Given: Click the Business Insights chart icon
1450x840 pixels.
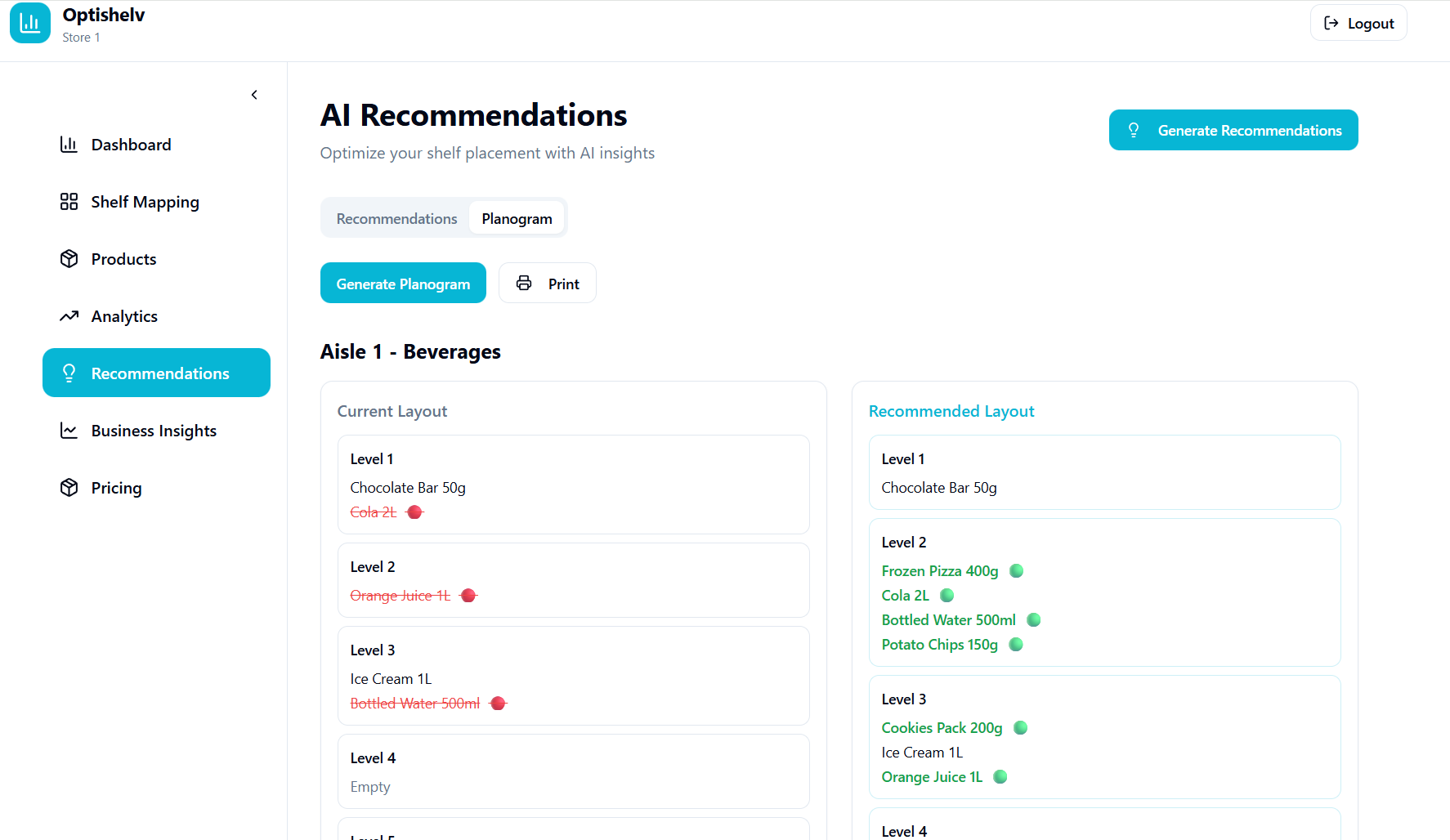Looking at the screenshot, I should click(69, 430).
